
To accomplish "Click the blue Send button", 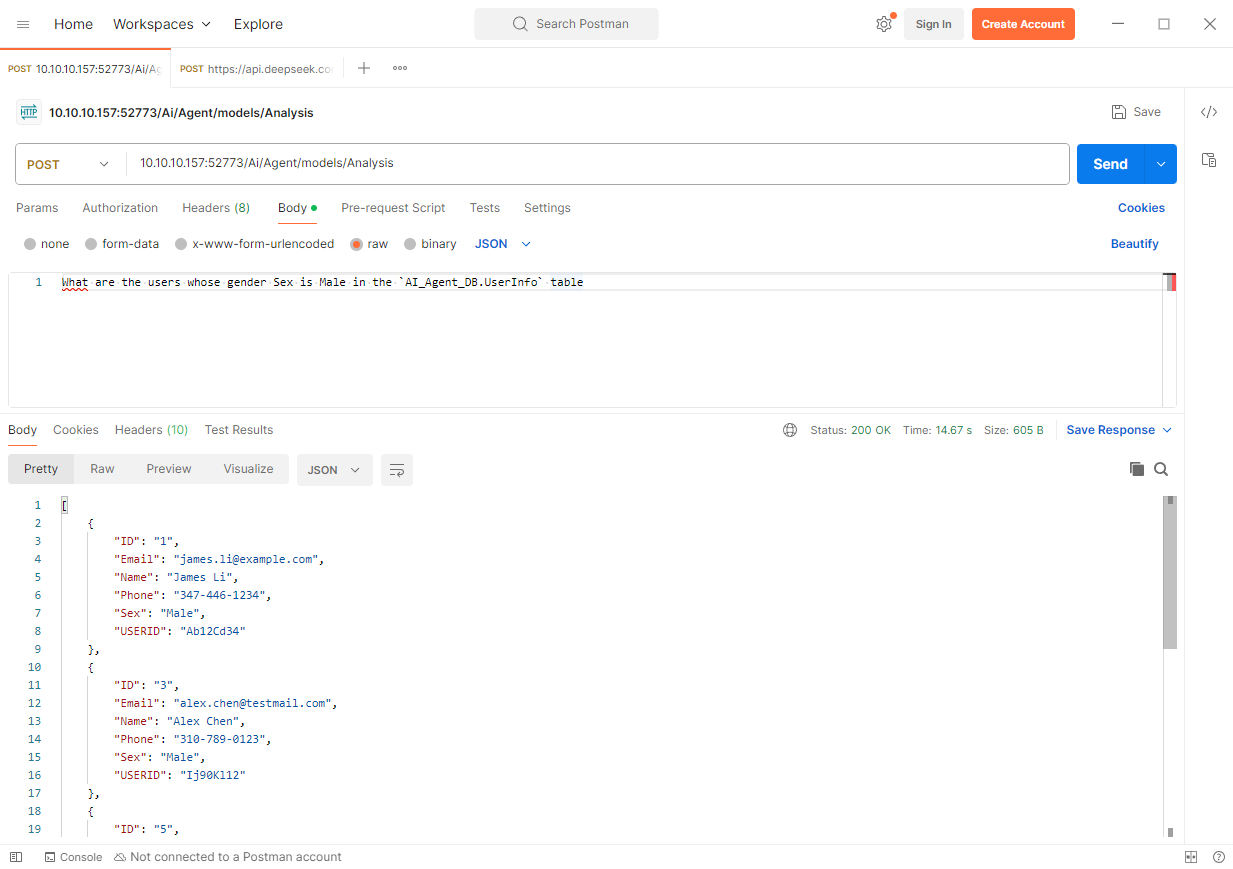I will click(x=1110, y=164).
